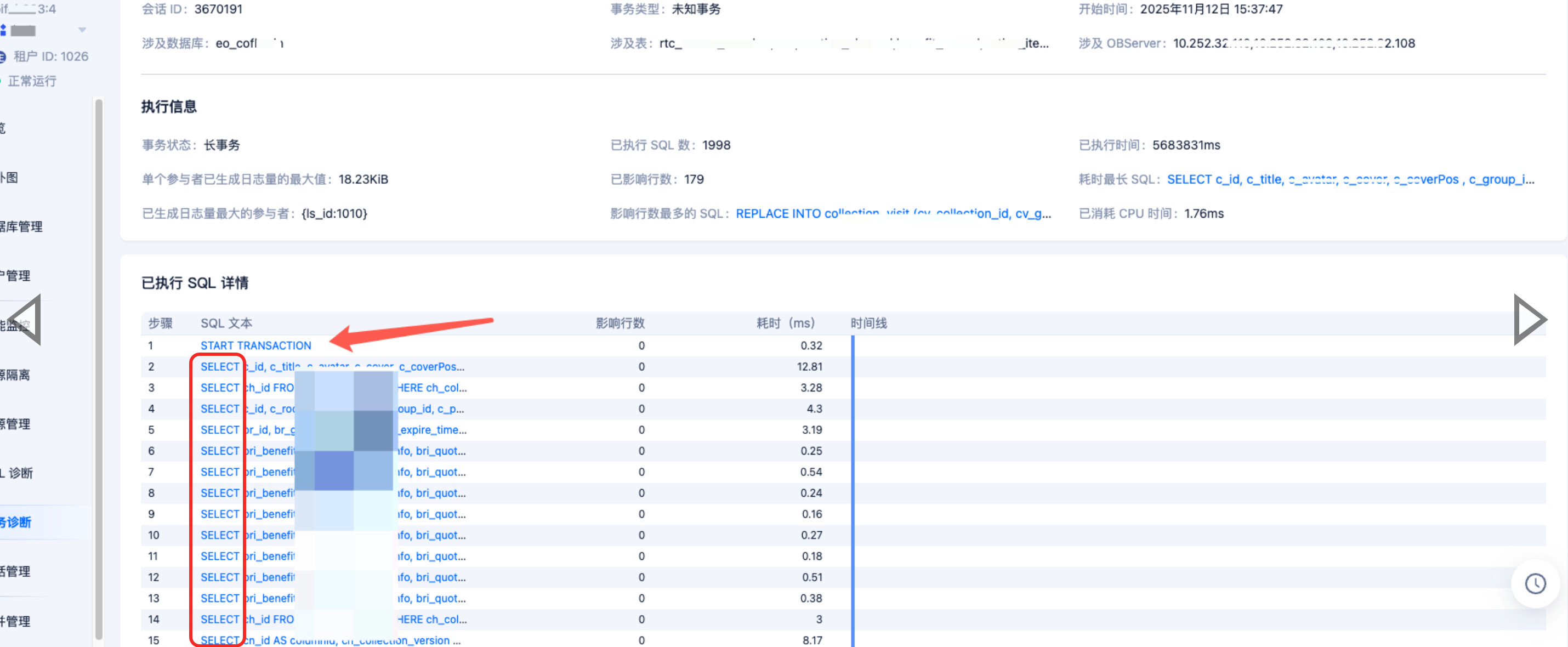
Task: Open the 库管理 sidebar menu item
Action: click(x=21, y=226)
